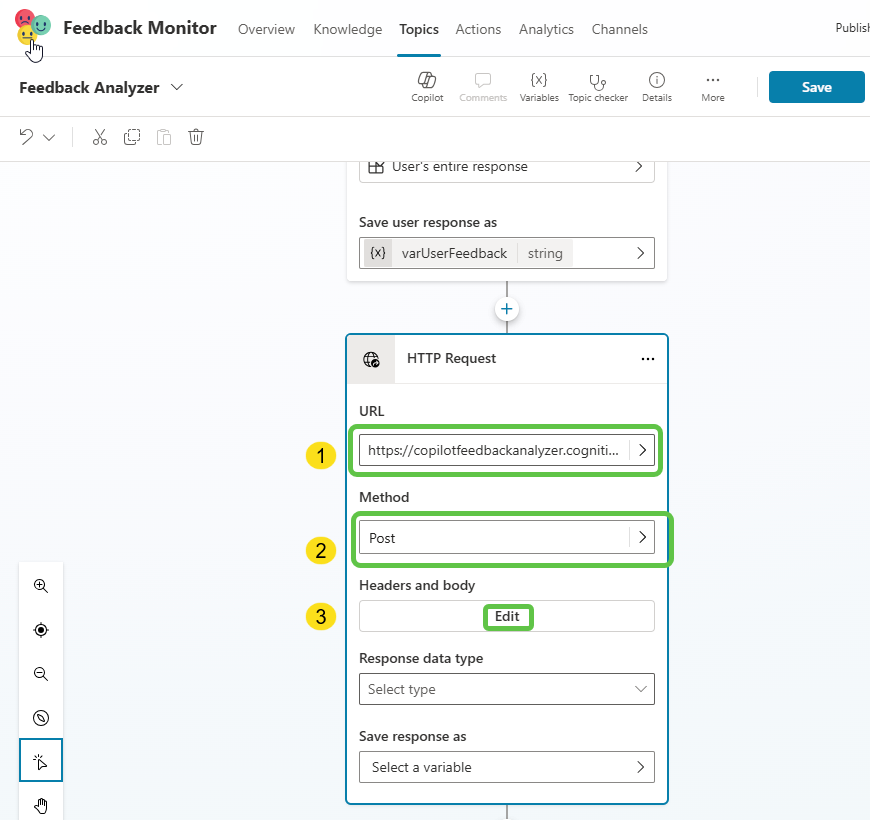Open the Feedback Analyzer topic dropdown
This screenshot has width=870, height=820.
click(x=177, y=88)
